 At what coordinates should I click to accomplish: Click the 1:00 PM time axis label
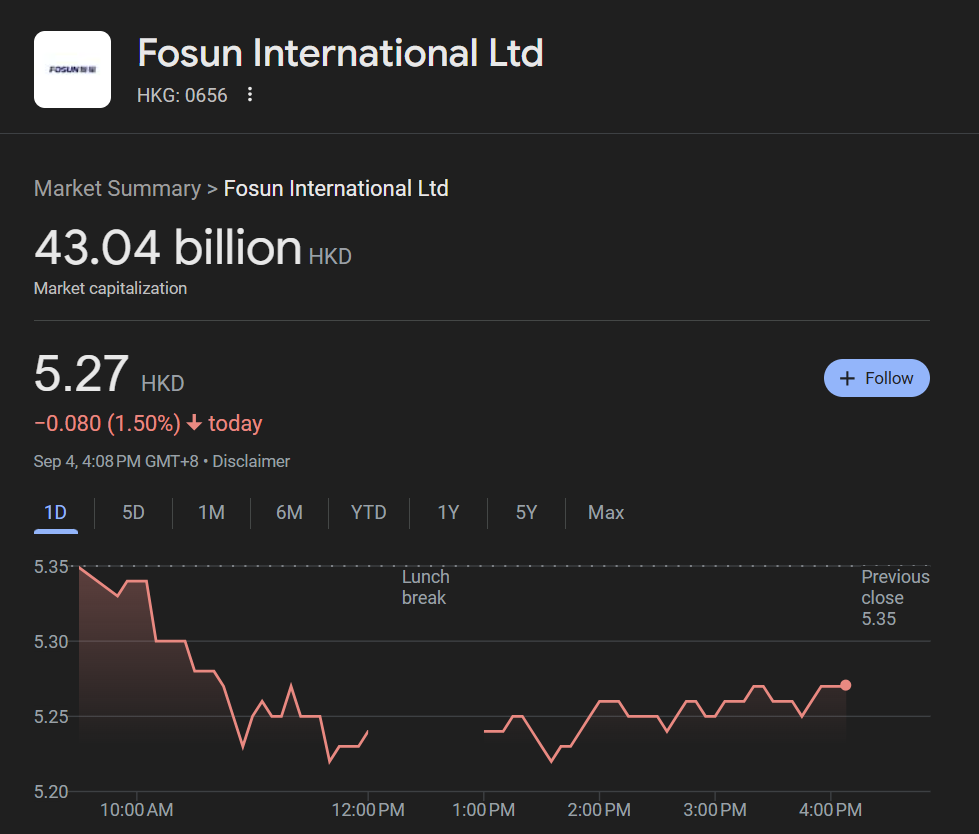point(483,810)
